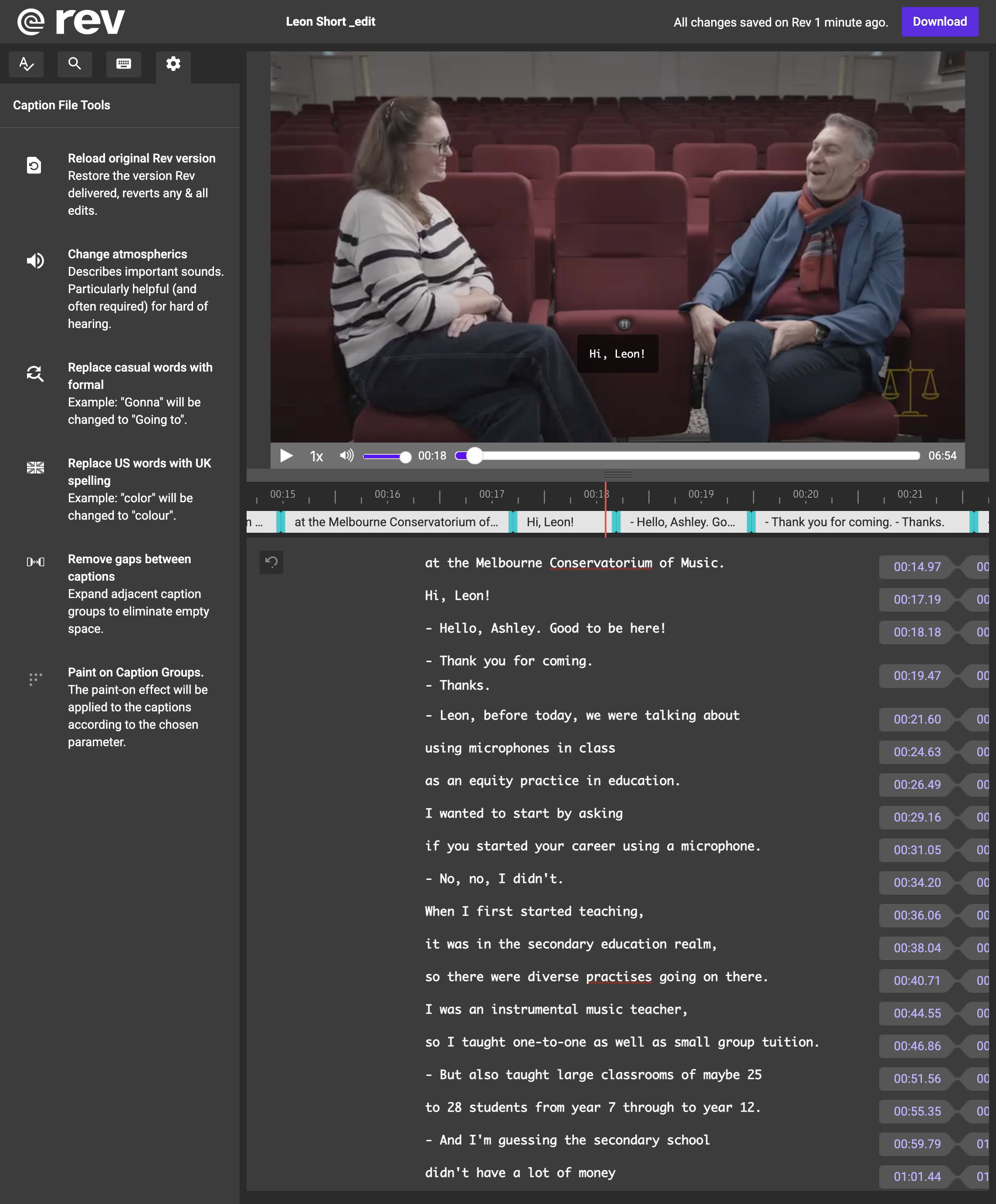This screenshot has height=1204, width=996.
Task: Click the panel resize grip below video
Action: pos(617,475)
